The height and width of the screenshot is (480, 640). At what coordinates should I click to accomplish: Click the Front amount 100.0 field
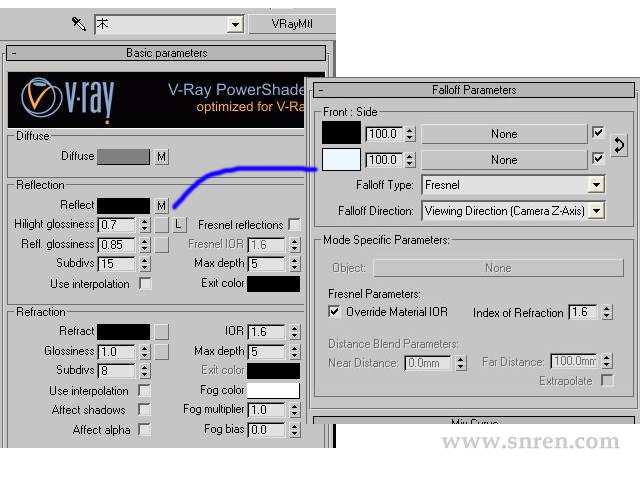pos(384,134)
